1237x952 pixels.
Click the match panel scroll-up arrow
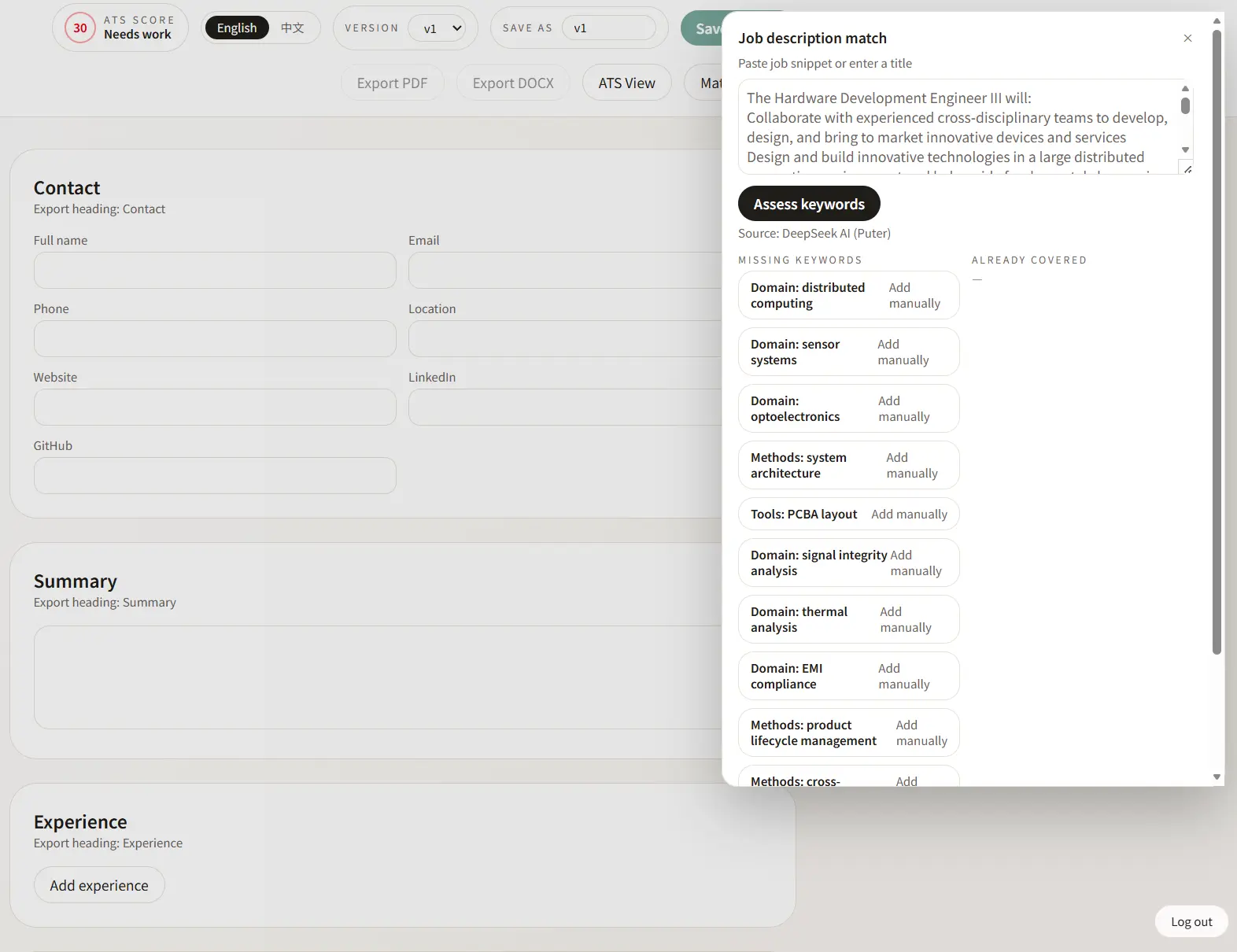(x=1217, y=21)
